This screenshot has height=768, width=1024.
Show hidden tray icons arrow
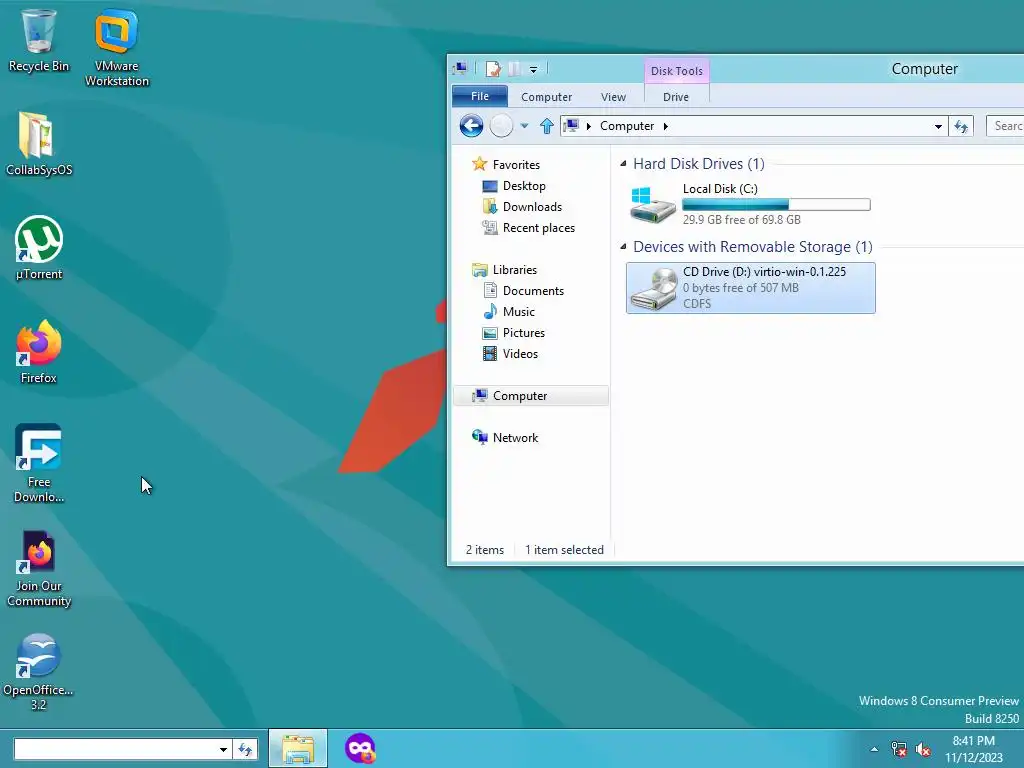tap(874, 749)
